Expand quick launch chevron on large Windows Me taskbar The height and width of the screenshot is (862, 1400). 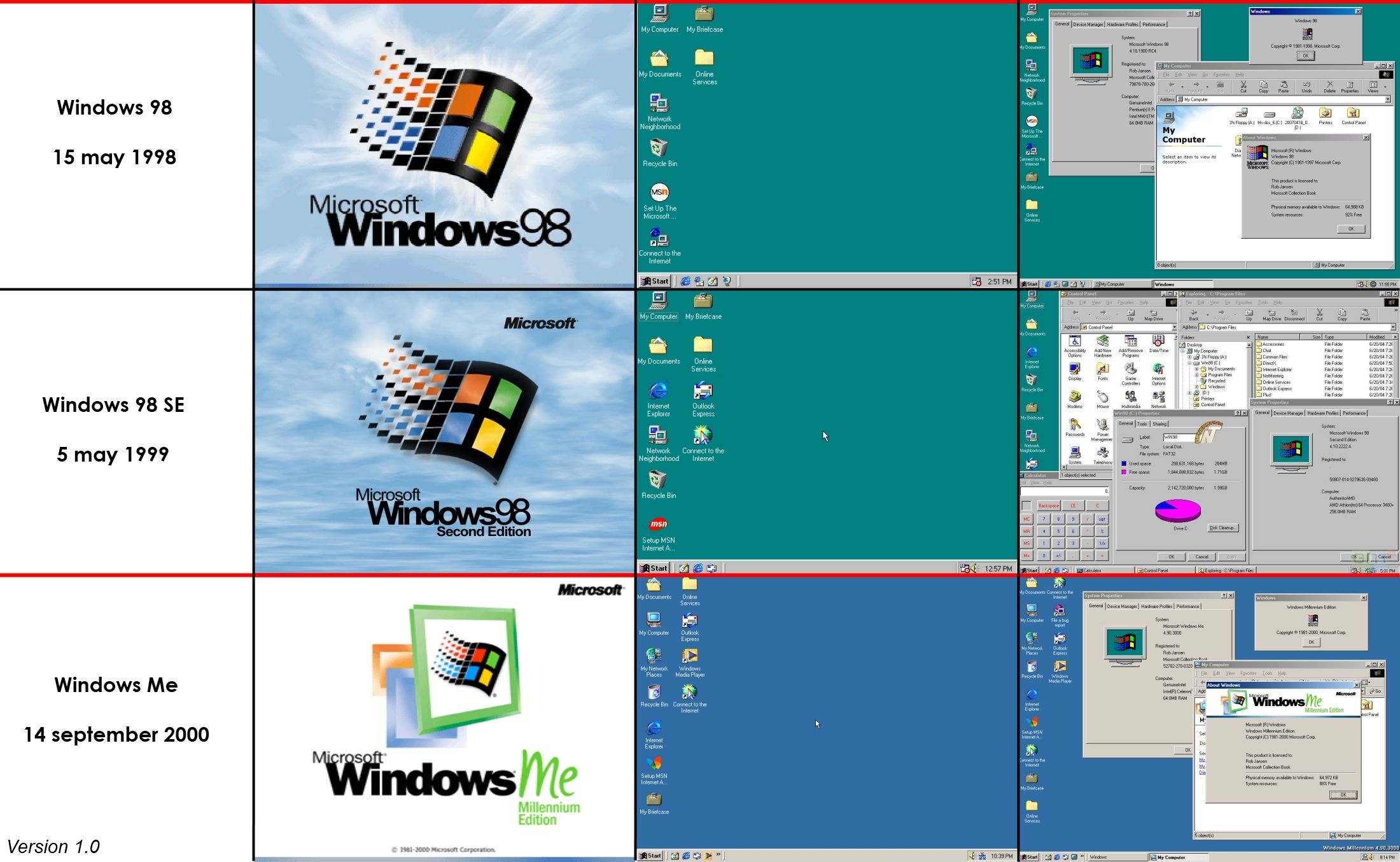(718, 855)
